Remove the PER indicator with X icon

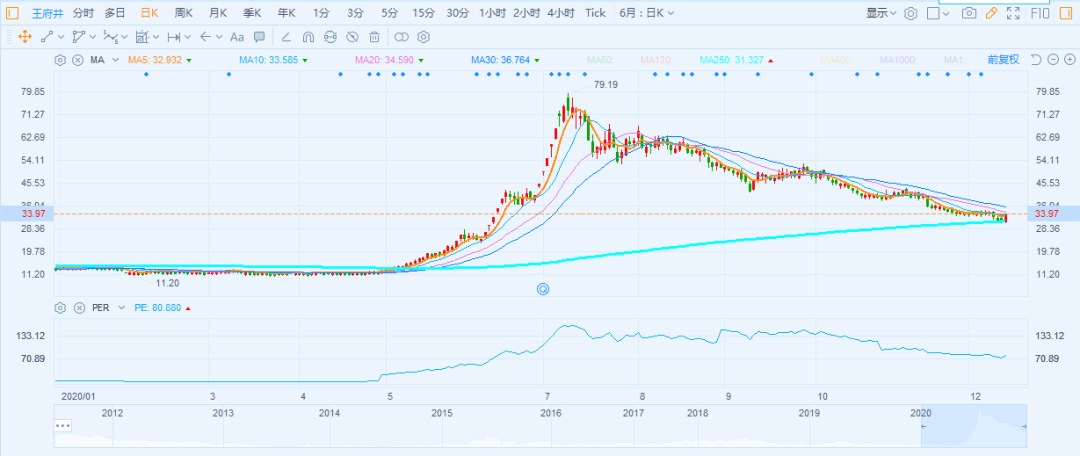coord(77,309)
